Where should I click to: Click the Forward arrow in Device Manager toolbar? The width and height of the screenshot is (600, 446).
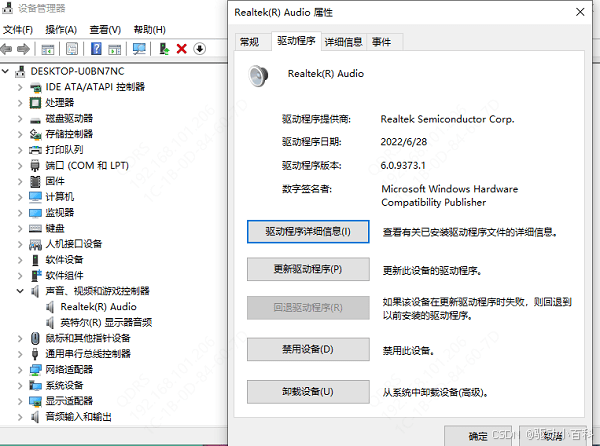click(x=24, y=49)
